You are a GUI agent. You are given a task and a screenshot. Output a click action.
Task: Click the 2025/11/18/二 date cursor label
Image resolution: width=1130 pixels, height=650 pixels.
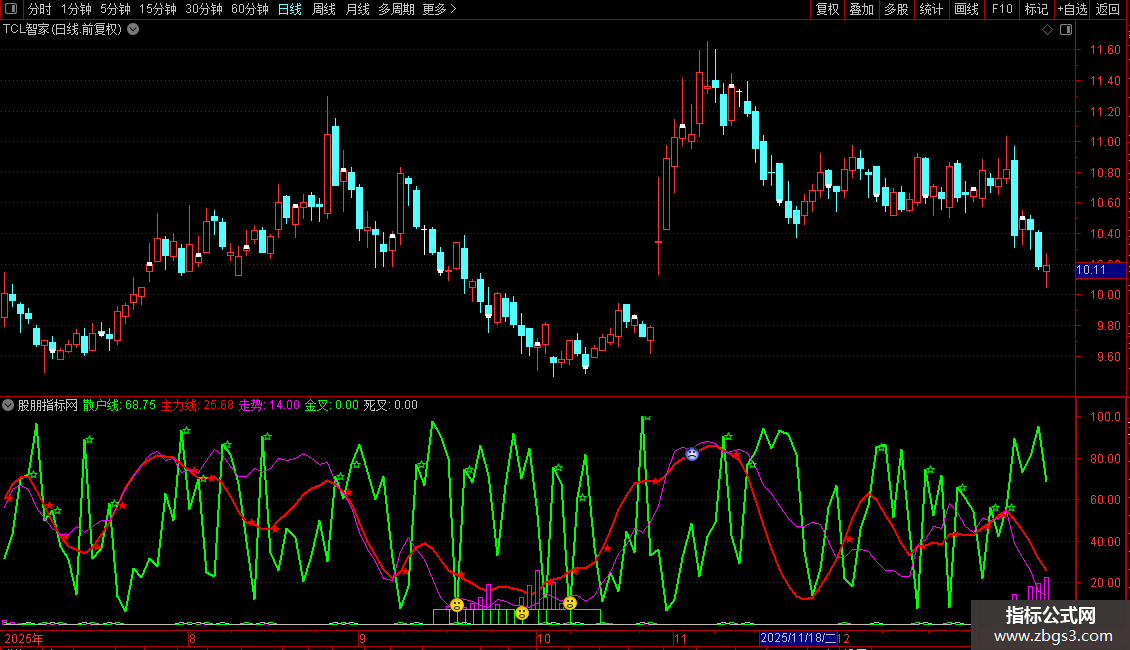tap(798, 638)
